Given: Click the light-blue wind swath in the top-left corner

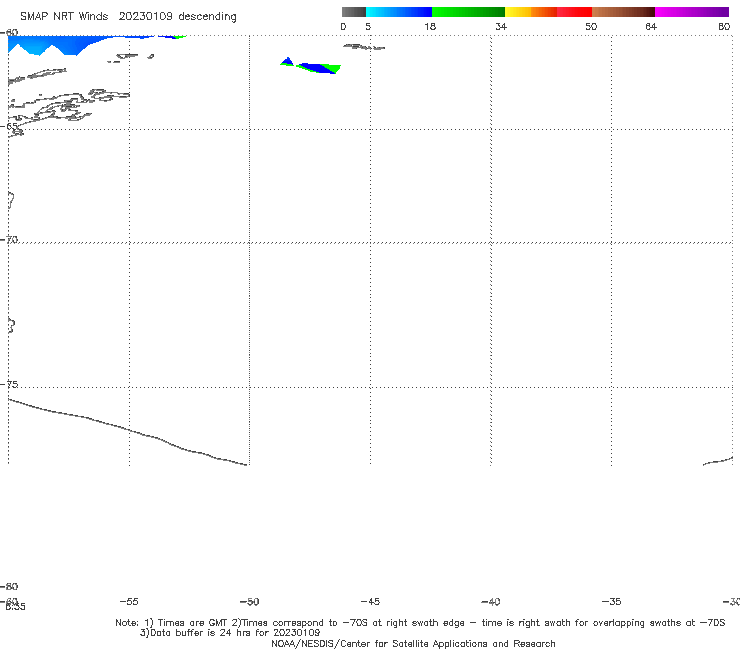Looking at the screenshot, I should [61, 45].
